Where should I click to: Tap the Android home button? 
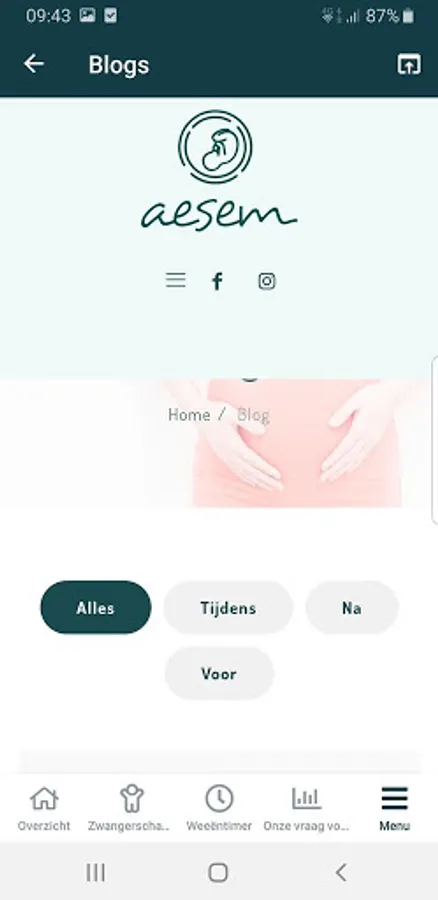(x=218, y=872)
